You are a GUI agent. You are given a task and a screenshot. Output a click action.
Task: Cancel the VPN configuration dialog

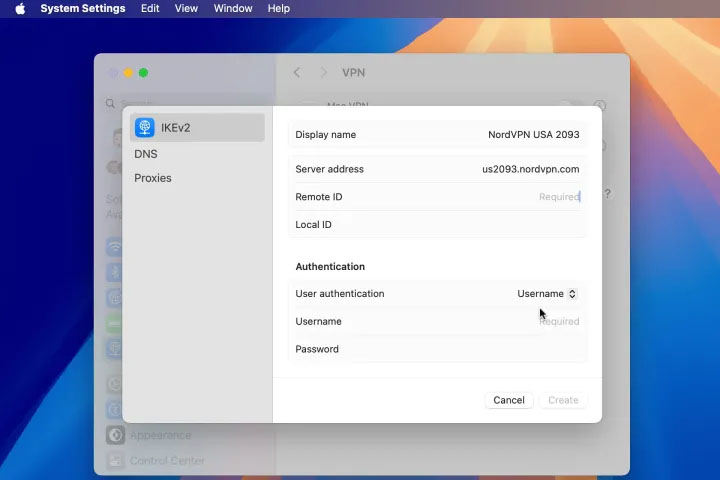click(509, 400)
